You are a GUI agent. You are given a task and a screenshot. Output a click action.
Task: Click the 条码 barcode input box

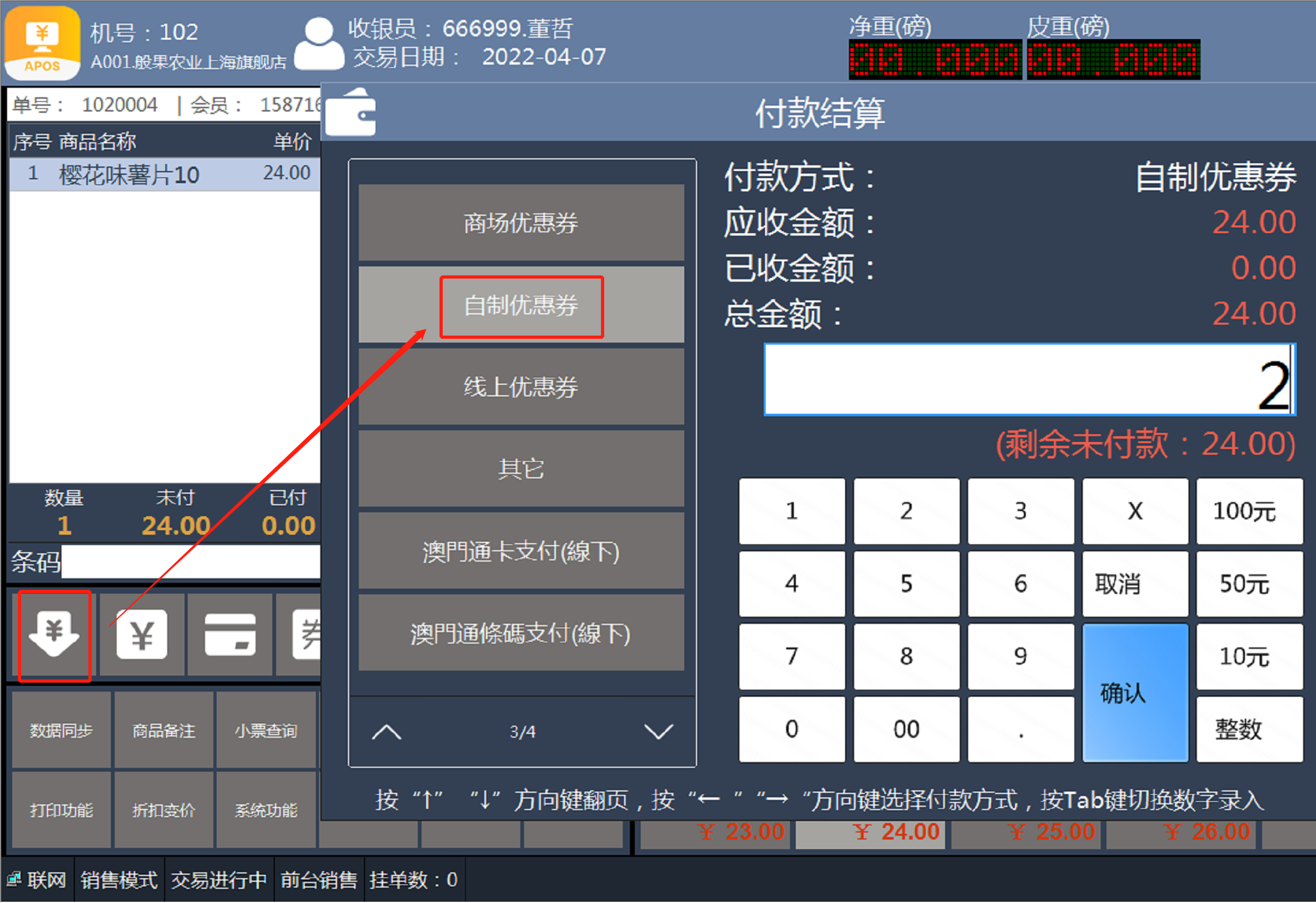(x=190, y=562)
